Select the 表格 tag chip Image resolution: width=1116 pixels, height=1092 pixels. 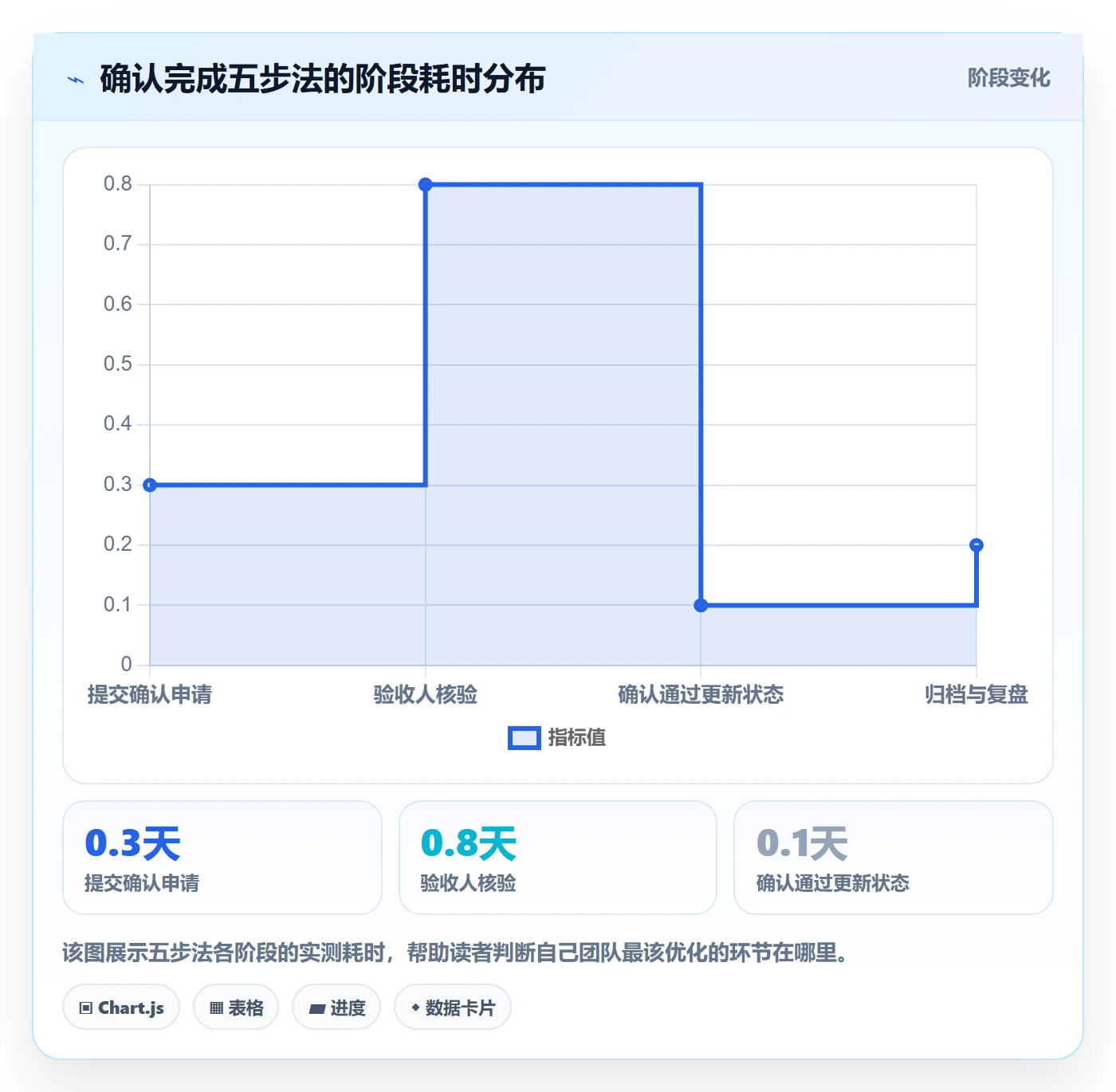pyautogui.click(x=236, y=1008)
